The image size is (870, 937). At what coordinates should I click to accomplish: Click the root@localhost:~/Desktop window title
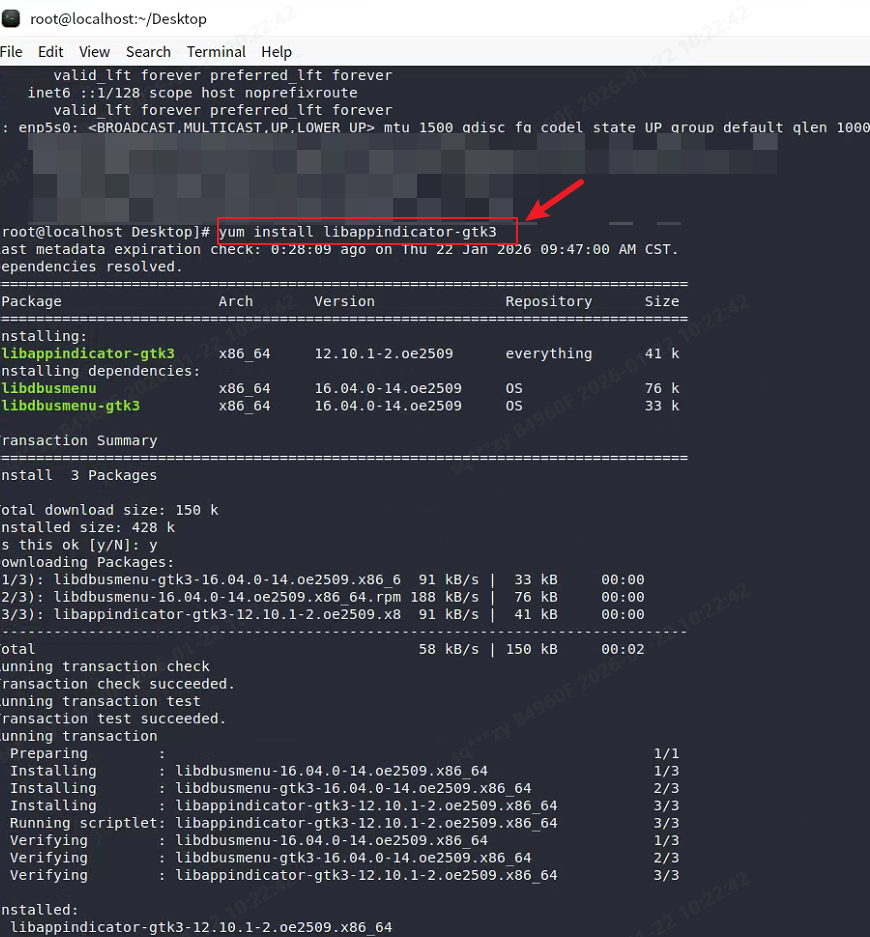(x=118, y=19)
